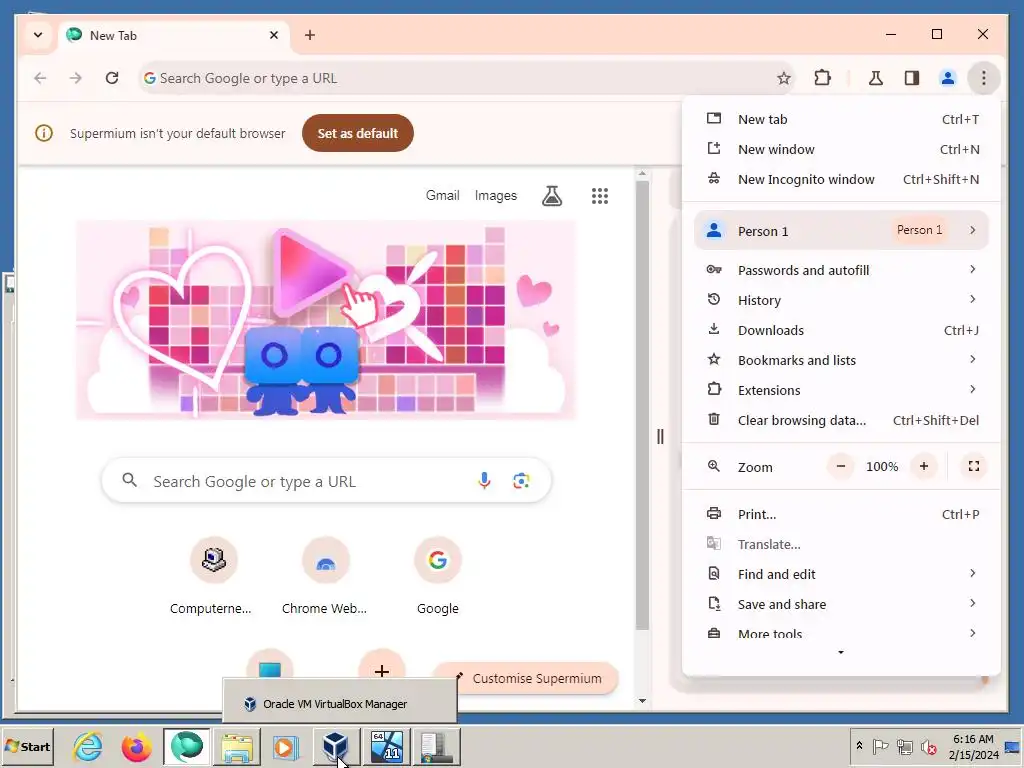This screenshot has width=1024, height=768.
Task: Click the scroll-down arrow of page scrollbar
Action: coord(642,701)
